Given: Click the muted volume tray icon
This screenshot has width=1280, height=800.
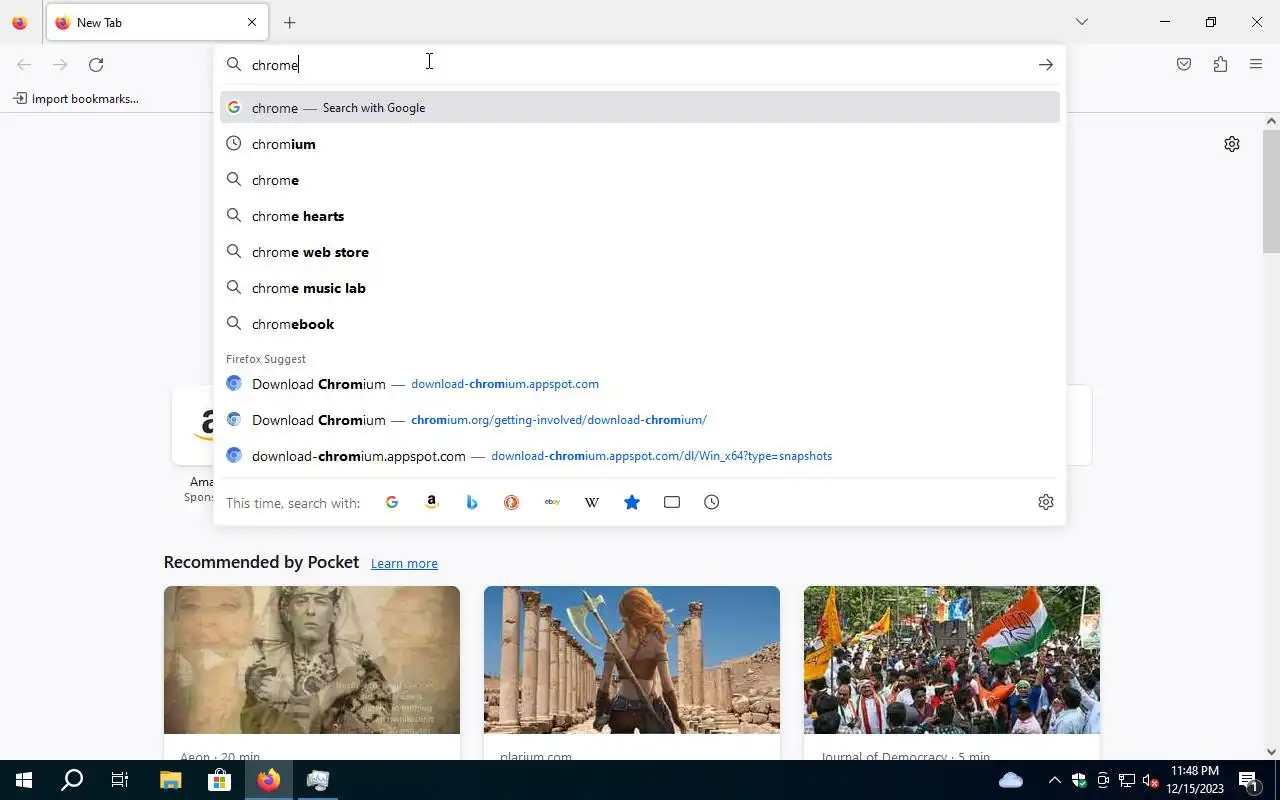Looking at the screenshot, I should coord(1151,780).
